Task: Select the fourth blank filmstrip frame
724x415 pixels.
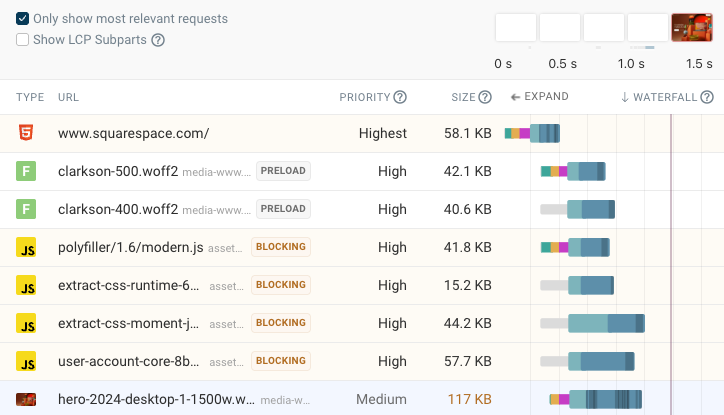Action: coord(648,28)
